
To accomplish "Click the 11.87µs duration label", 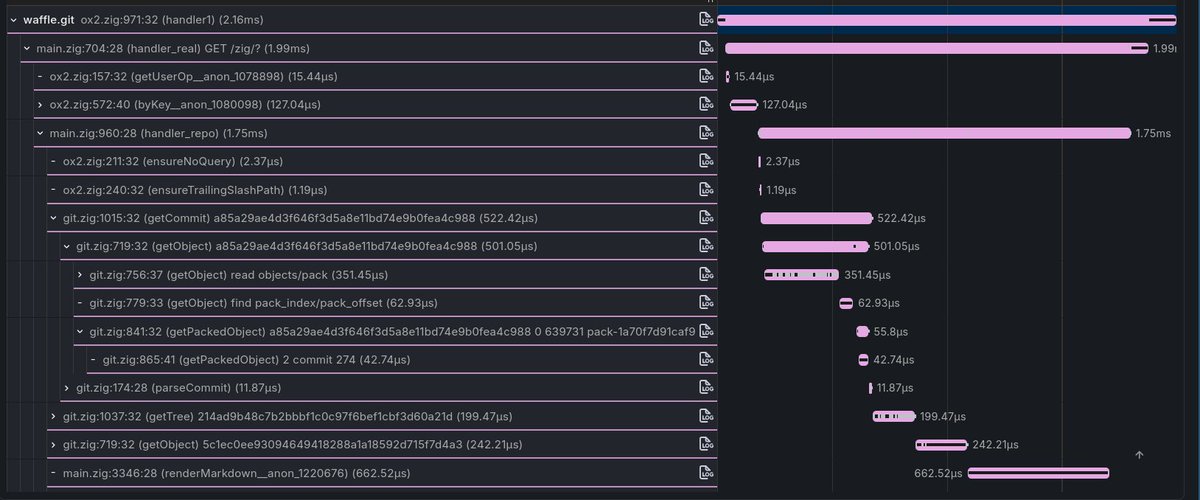I will click(x=897, y=388).
